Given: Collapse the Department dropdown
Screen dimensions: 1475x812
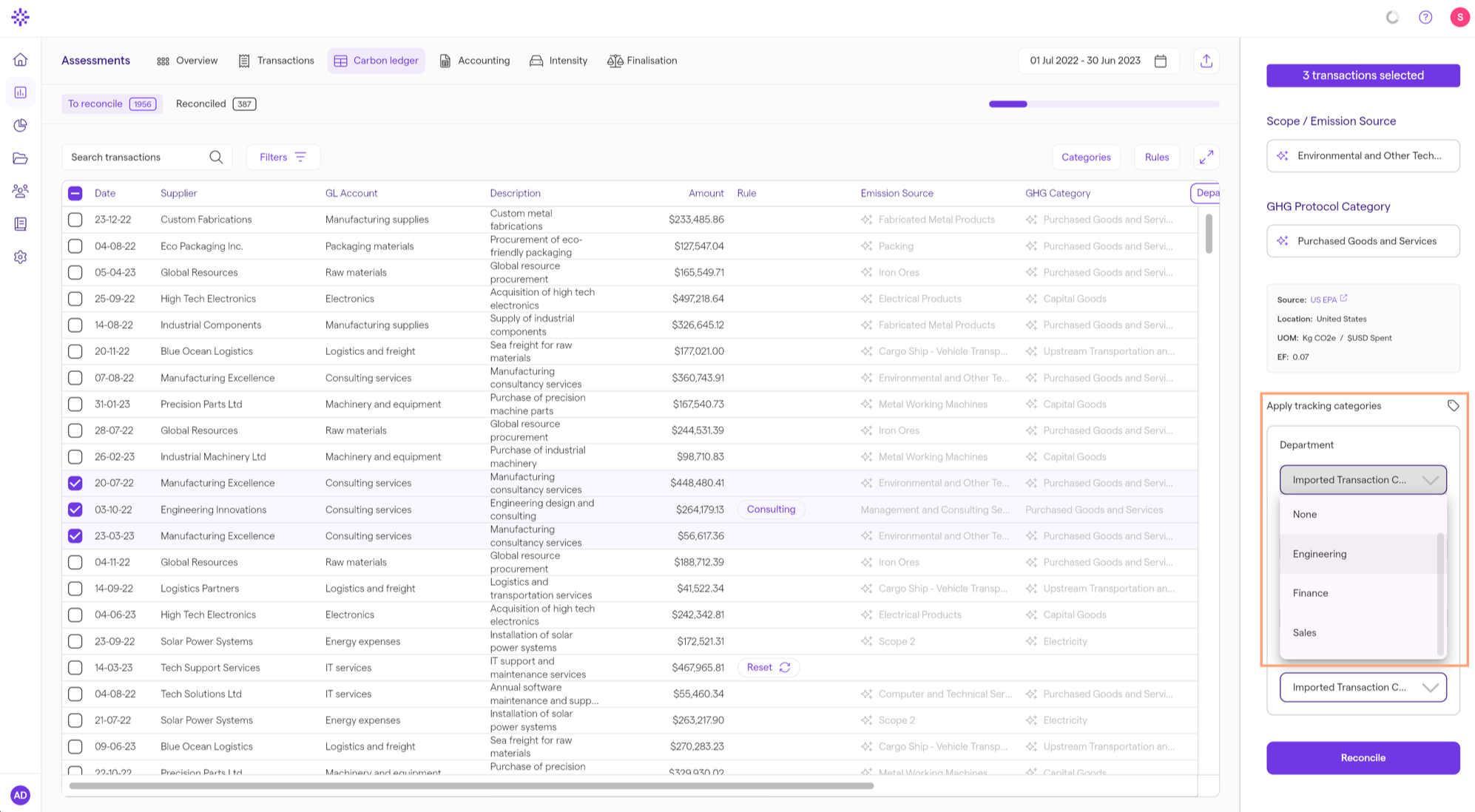Looking at the screenshot, I should (x=1363, y=479).
